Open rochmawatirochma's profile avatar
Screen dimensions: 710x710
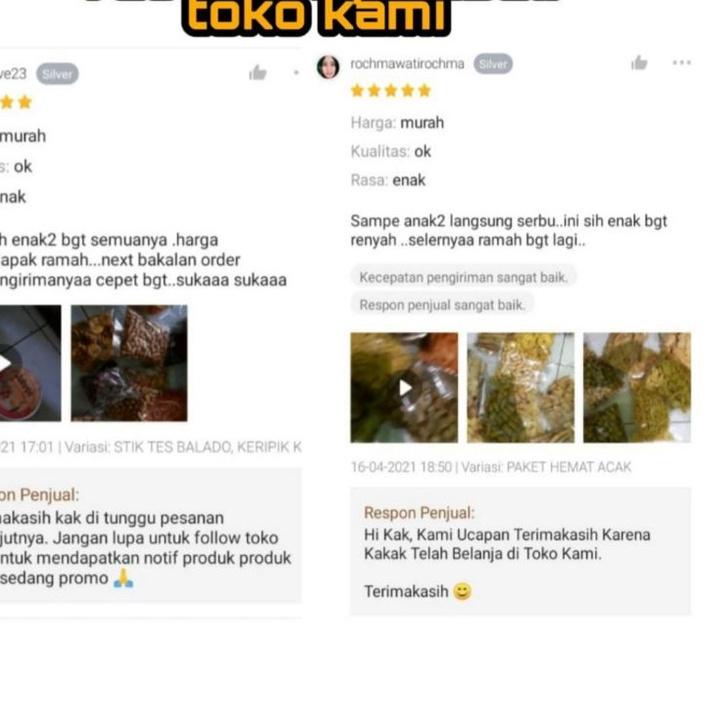(328, 67)
